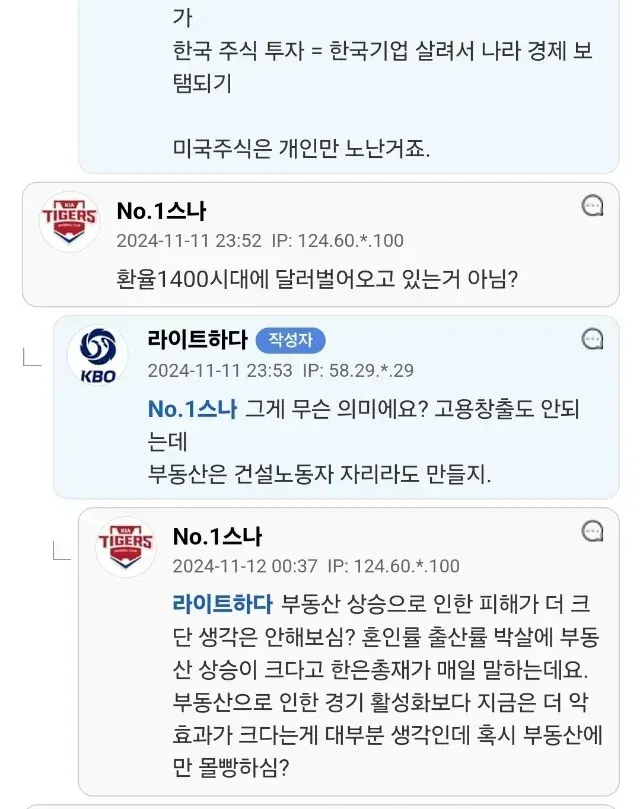Tap reply indent arrow beside 라이트하다 comment

click(32, 358)
